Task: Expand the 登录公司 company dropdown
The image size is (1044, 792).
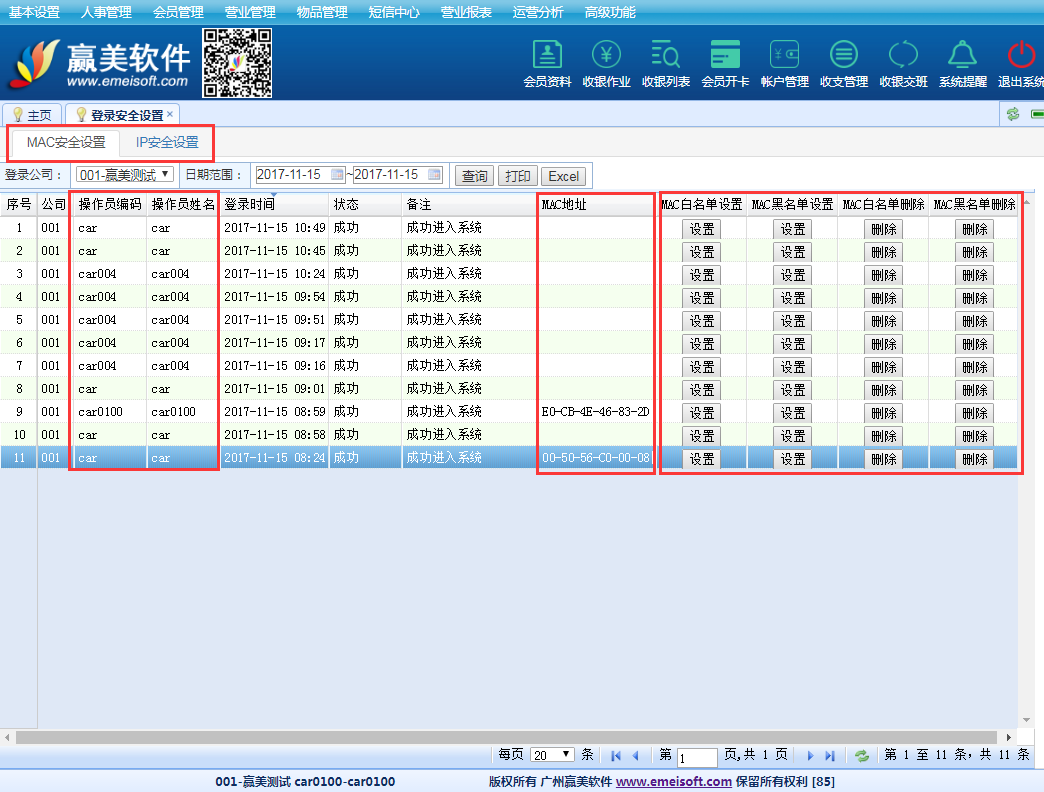Action: 165,175
